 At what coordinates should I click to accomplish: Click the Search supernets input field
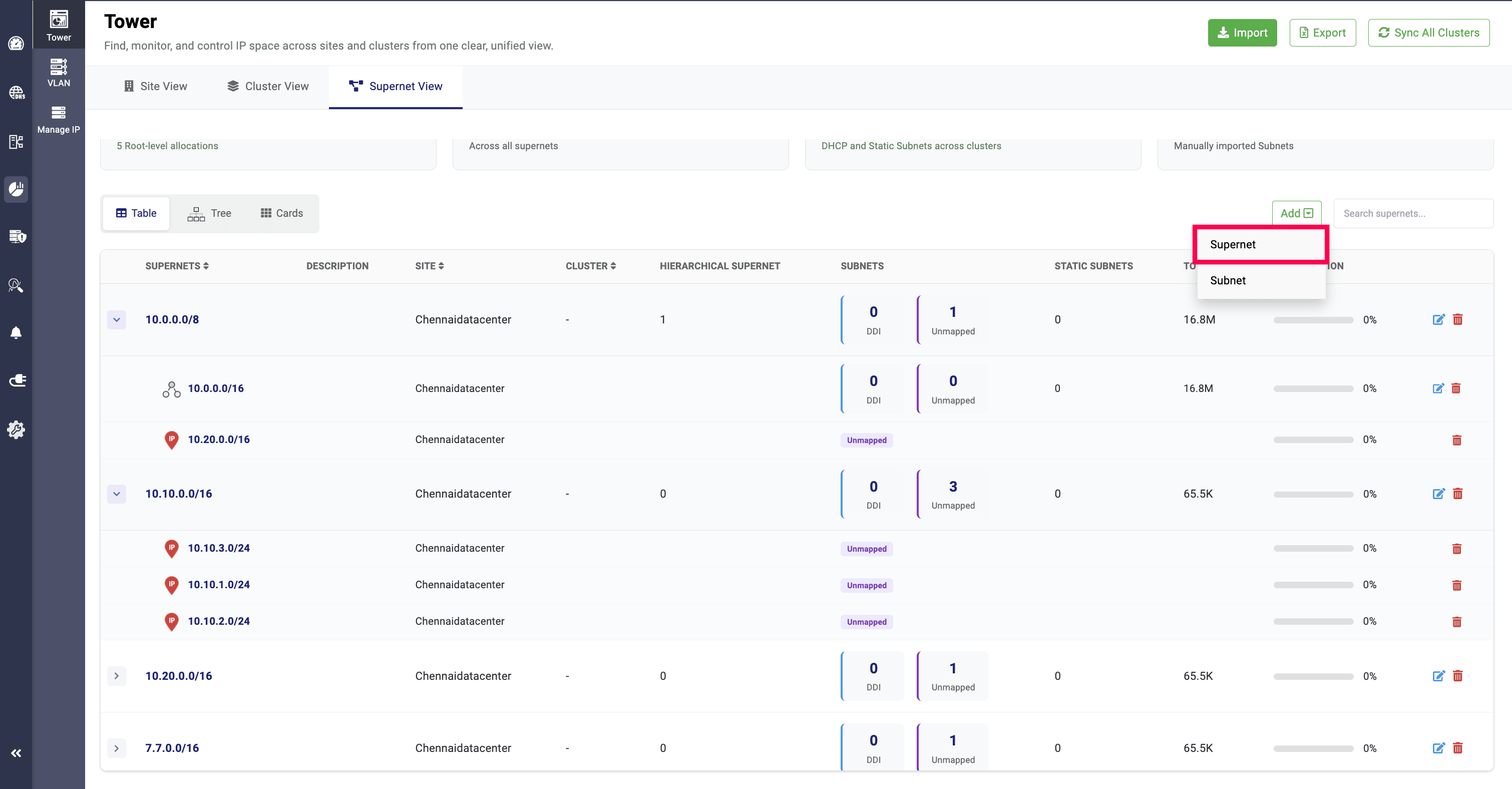tap(1413, 213)
